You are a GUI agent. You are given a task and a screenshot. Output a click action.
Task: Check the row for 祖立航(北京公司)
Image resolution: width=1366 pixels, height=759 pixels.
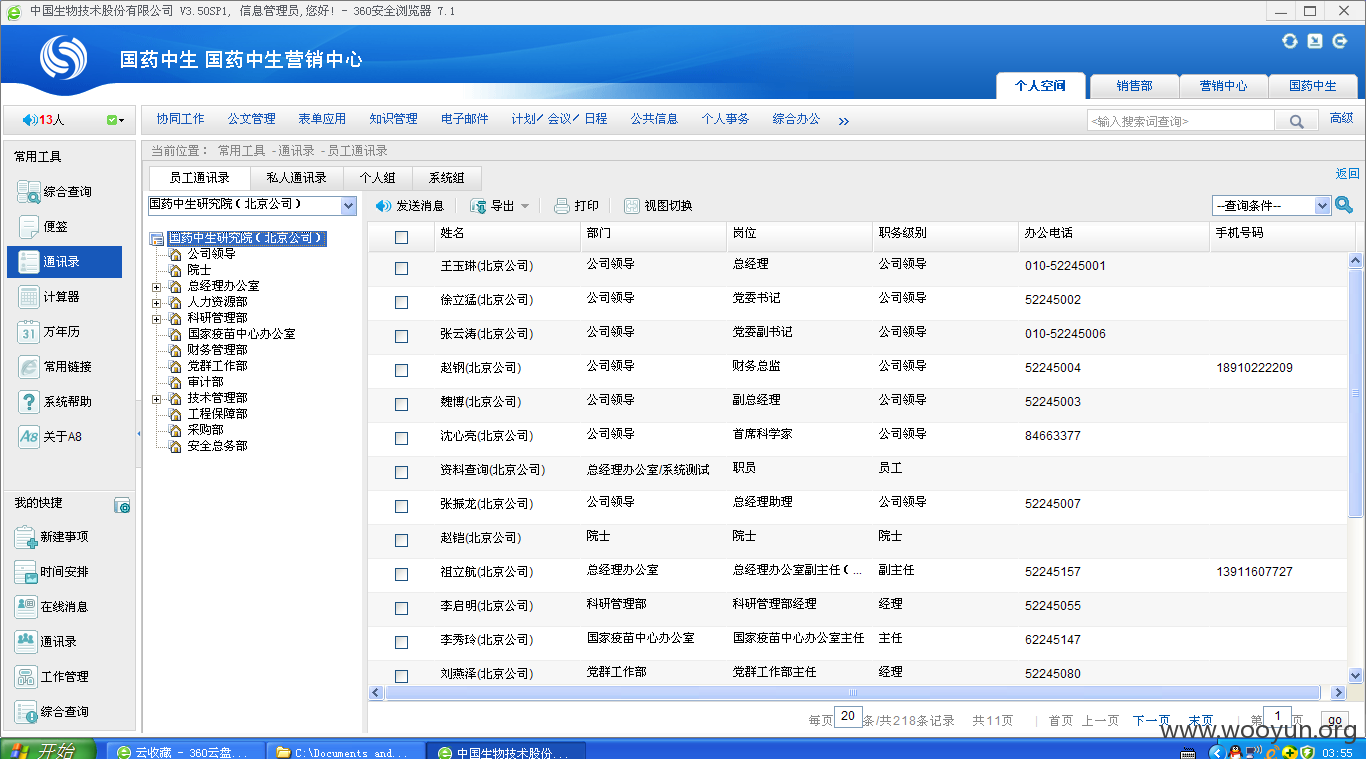pyautogui.click(x=401, y=574)
